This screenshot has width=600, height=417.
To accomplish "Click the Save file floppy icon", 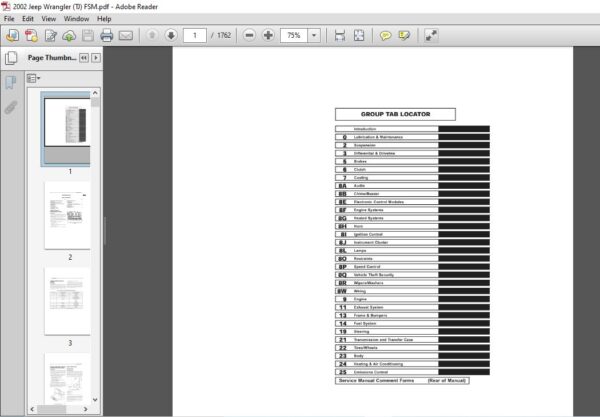I will coord(88,36).
